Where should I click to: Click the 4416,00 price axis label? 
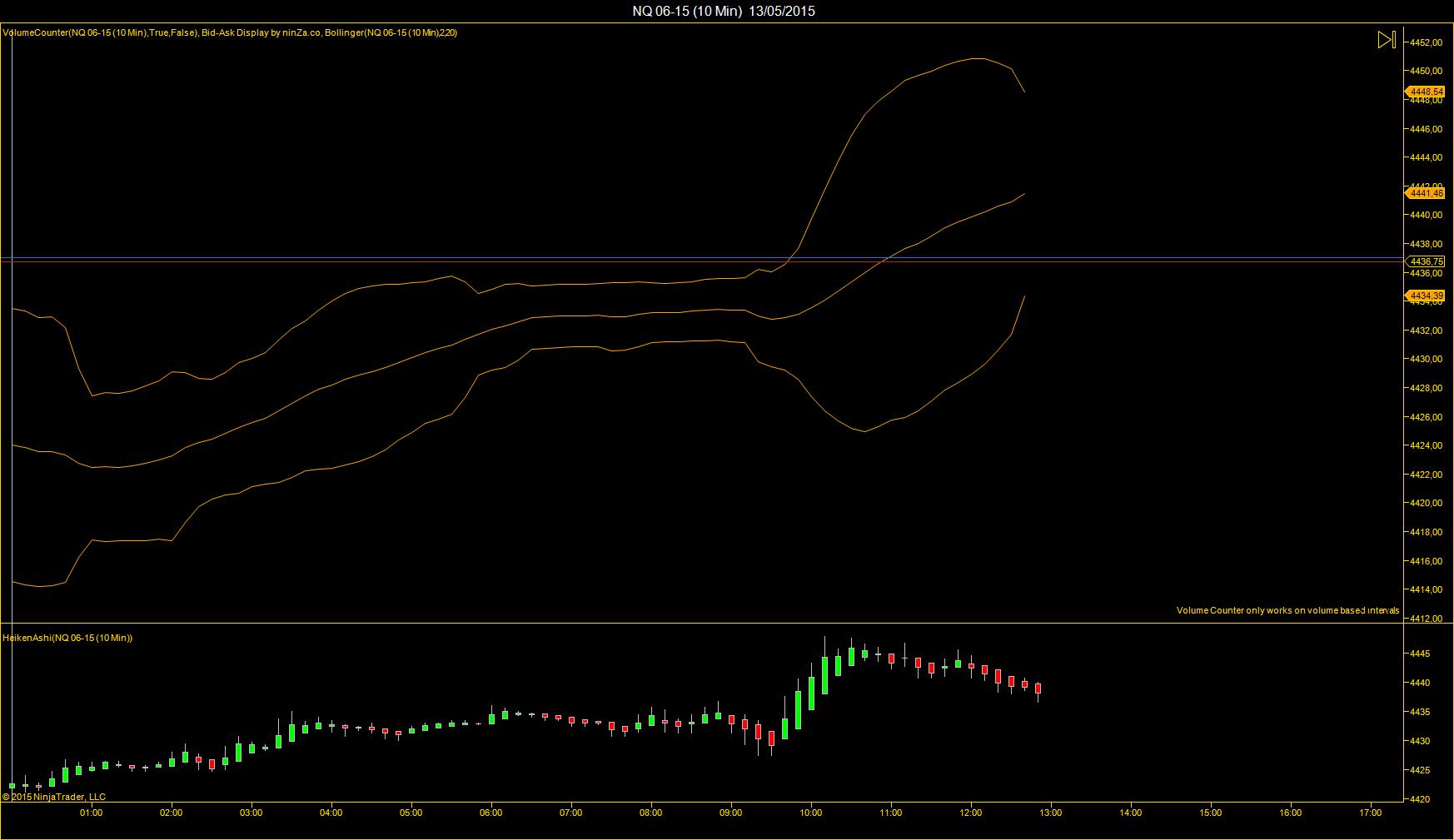click(1426, 561)
